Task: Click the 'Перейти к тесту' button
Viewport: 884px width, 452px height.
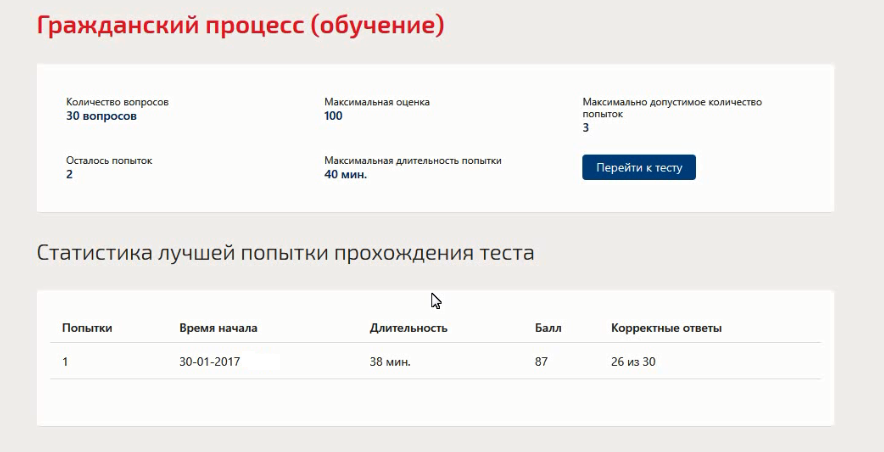Action: pos(639,167)
